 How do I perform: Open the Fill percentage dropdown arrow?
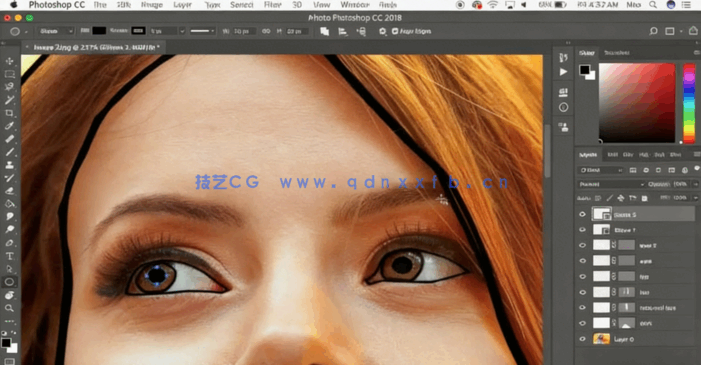tap(695, 198)
